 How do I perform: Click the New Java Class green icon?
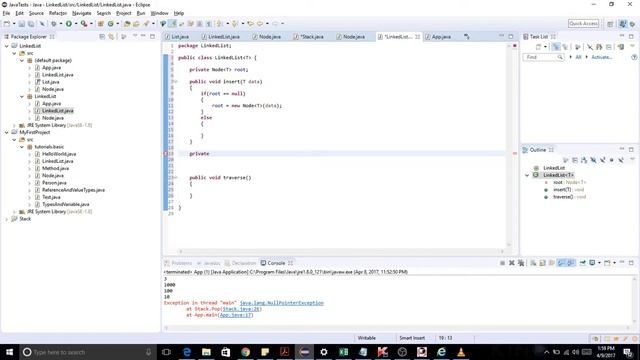[111, 24]
